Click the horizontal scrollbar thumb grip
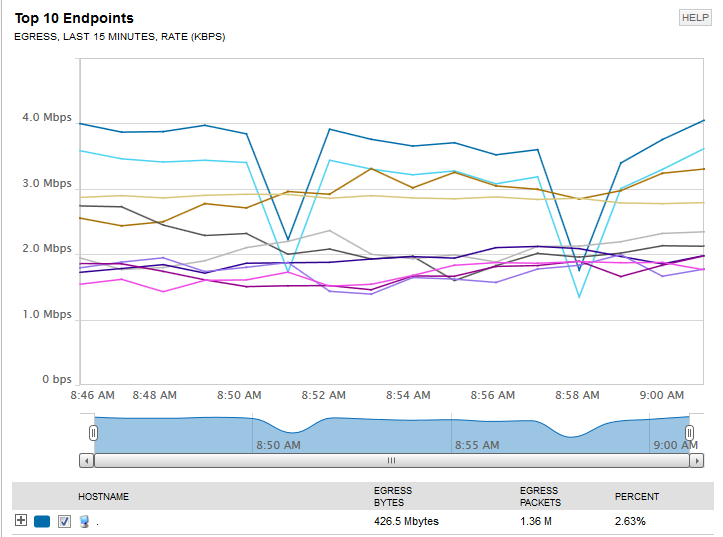 pos(391,460)
